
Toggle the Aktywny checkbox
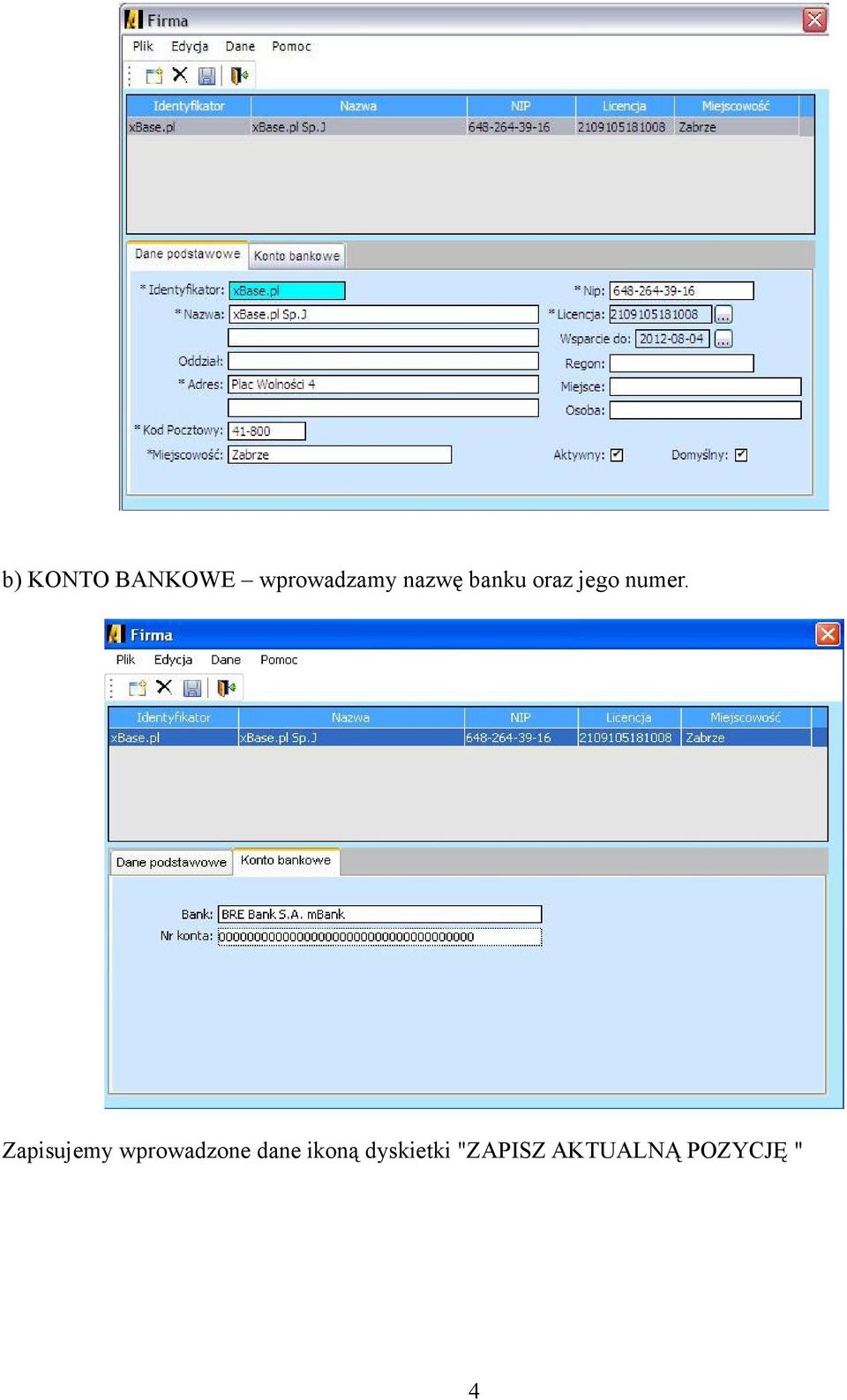coord(617,455)
